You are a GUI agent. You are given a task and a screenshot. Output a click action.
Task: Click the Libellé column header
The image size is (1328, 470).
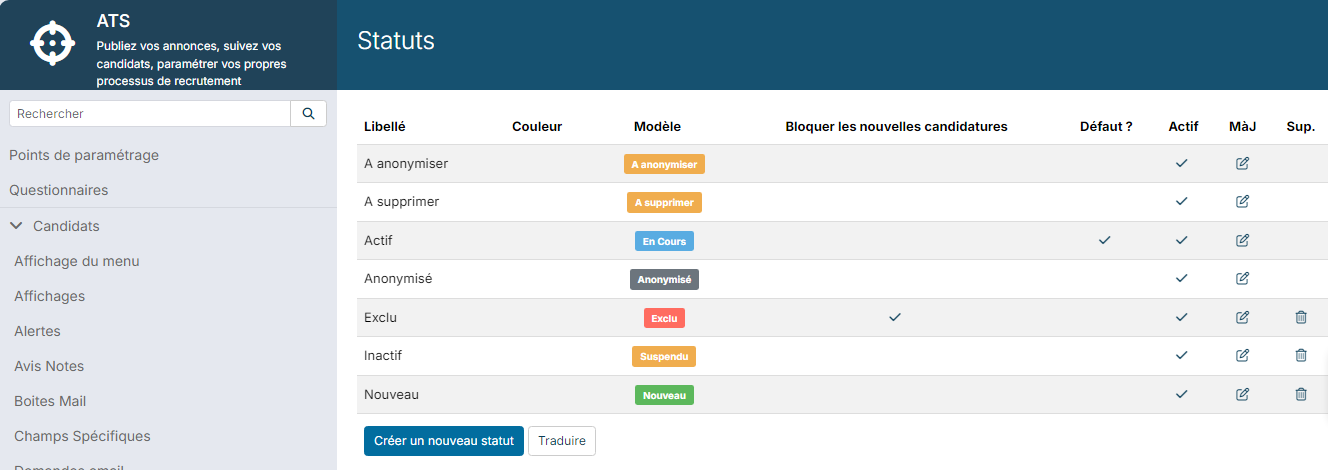(x=385, y=127)
